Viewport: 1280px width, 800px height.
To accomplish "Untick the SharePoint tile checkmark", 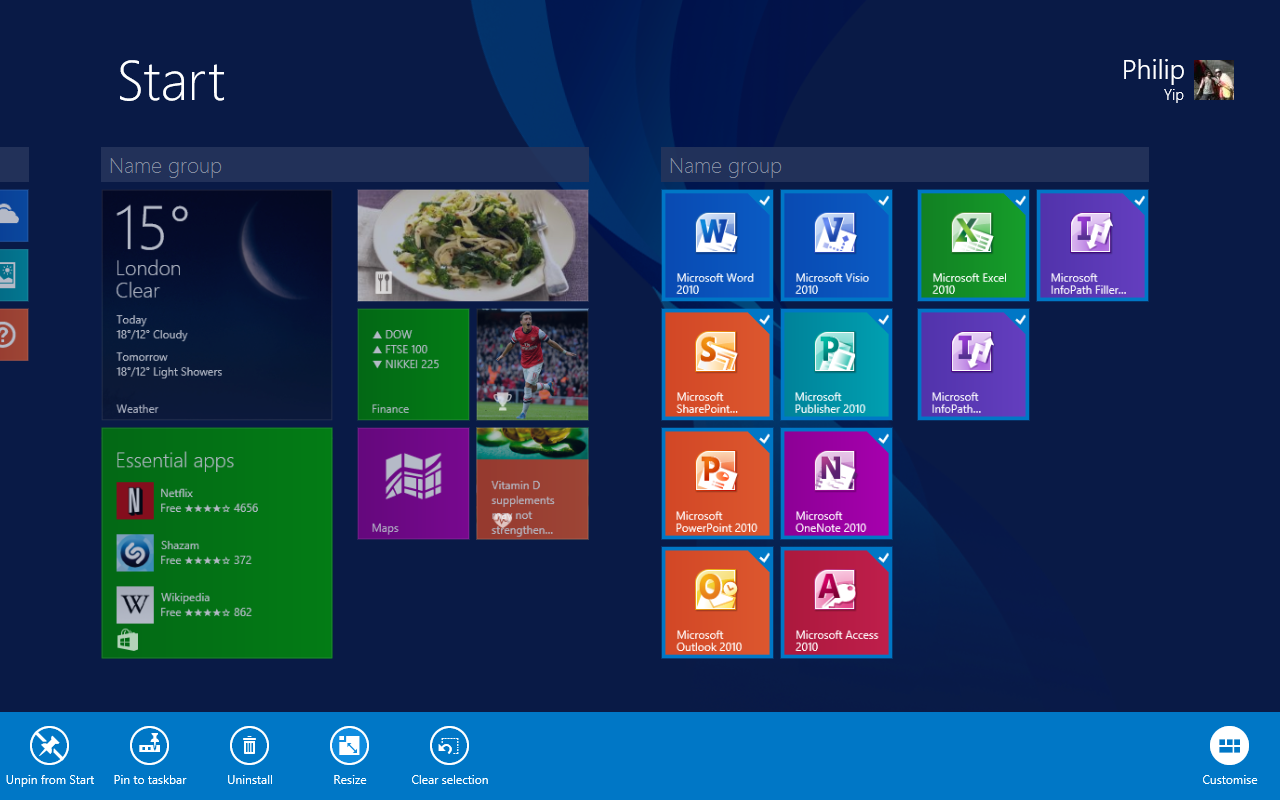I will (764, 319).
